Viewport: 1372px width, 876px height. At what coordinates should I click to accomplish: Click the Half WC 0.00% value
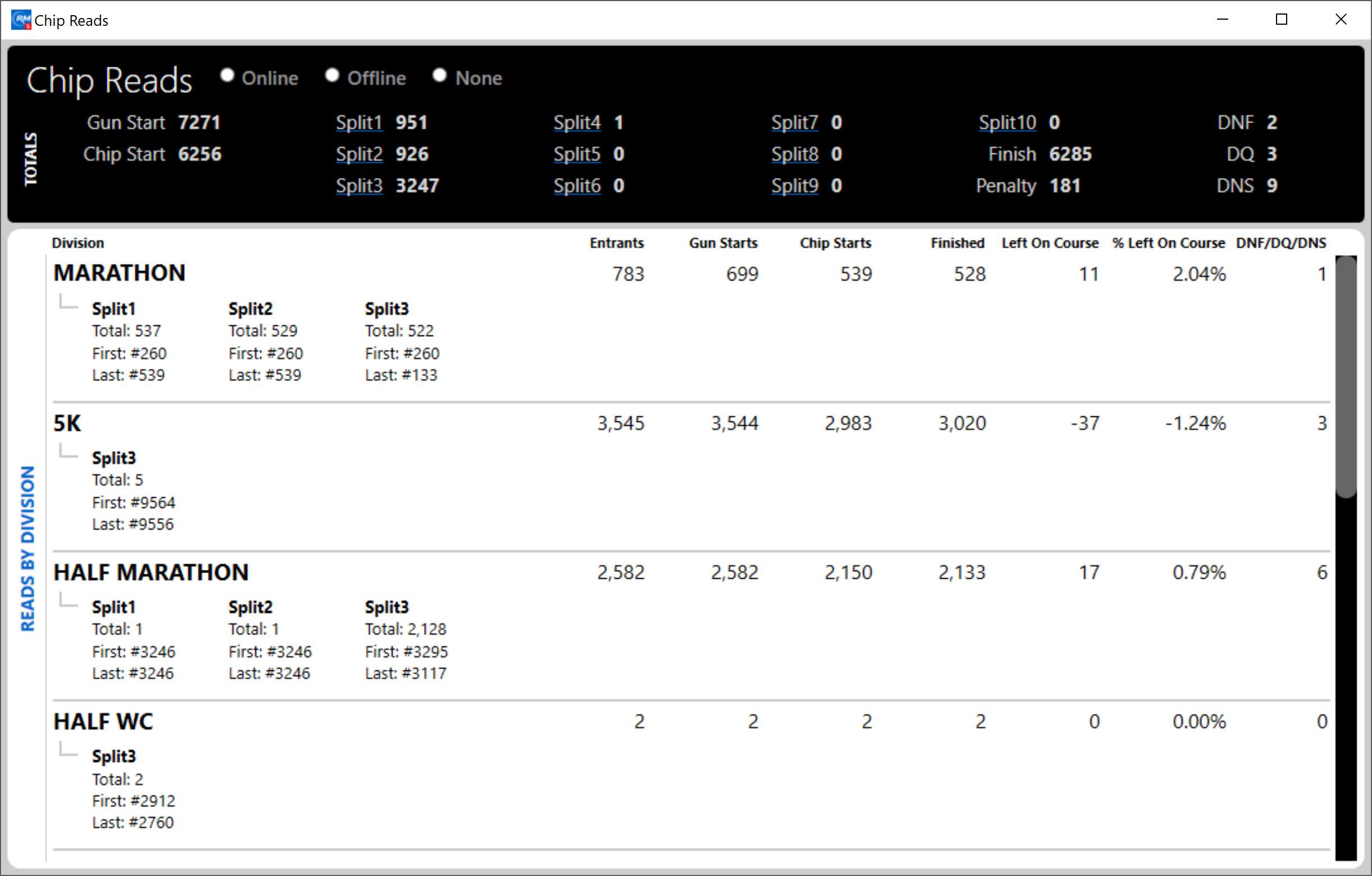(x=1199, y=721)
